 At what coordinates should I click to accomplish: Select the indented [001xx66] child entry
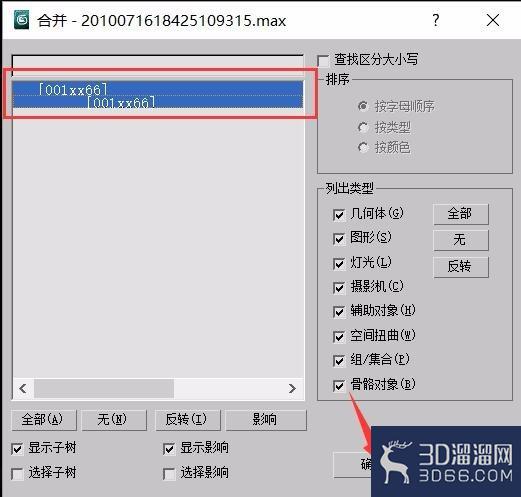coord(157,102)
